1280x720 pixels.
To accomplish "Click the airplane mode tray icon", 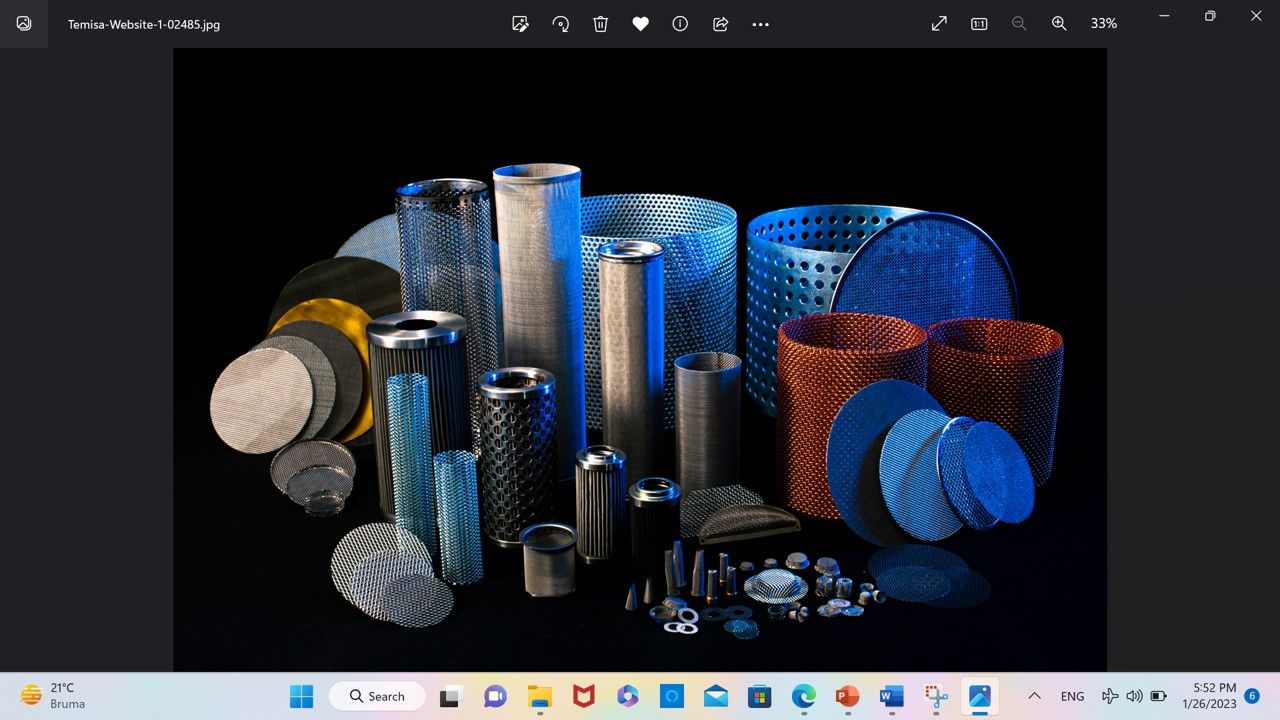I will pyautogui.click(x=1110, y=696).
